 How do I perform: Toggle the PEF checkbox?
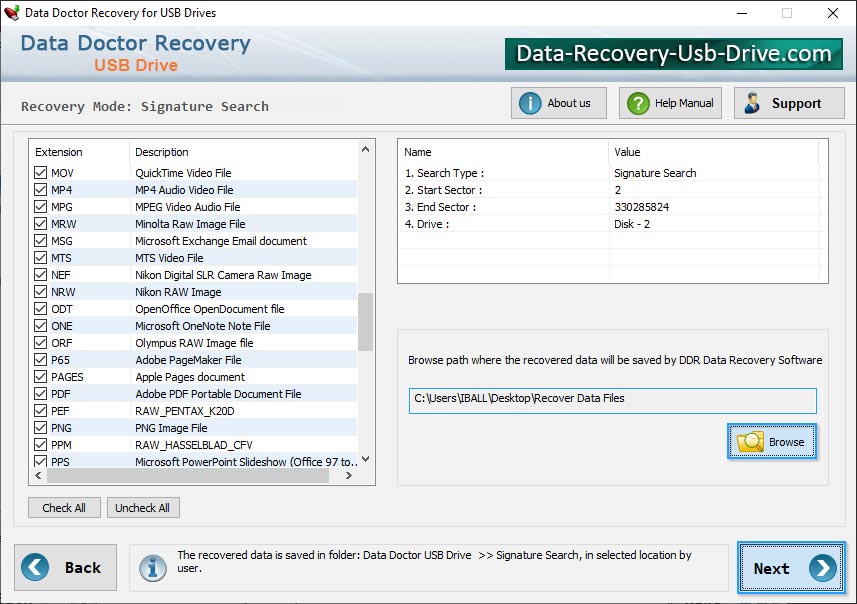40,411
